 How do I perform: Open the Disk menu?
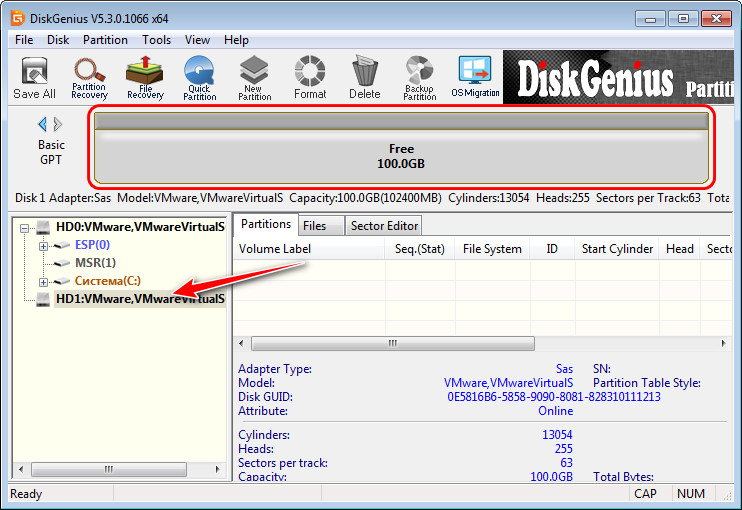coord(58,40)
